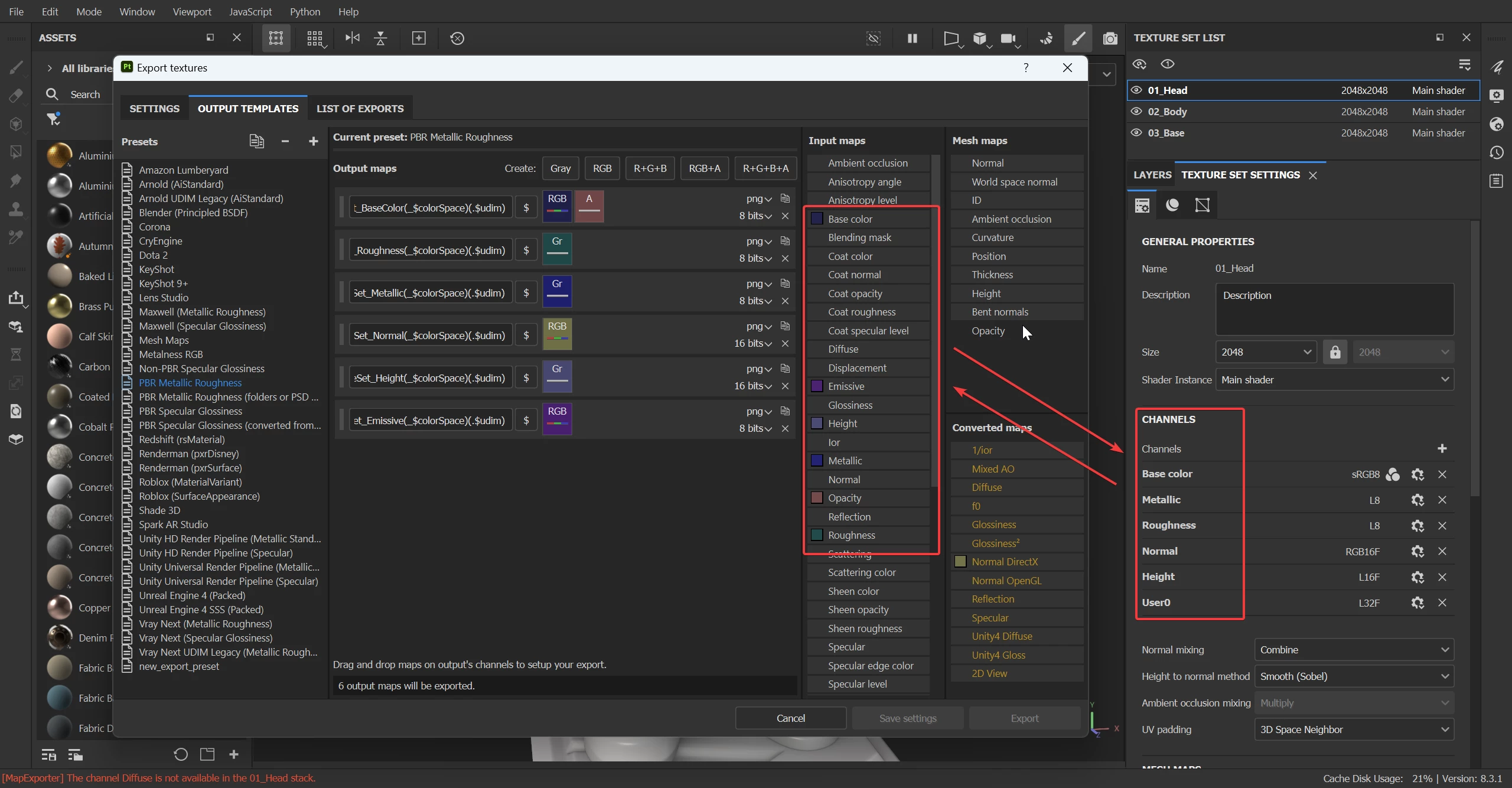Switch to the List of Exports tab
This screenshot has height=788, width=1512.
pos(360,109)
